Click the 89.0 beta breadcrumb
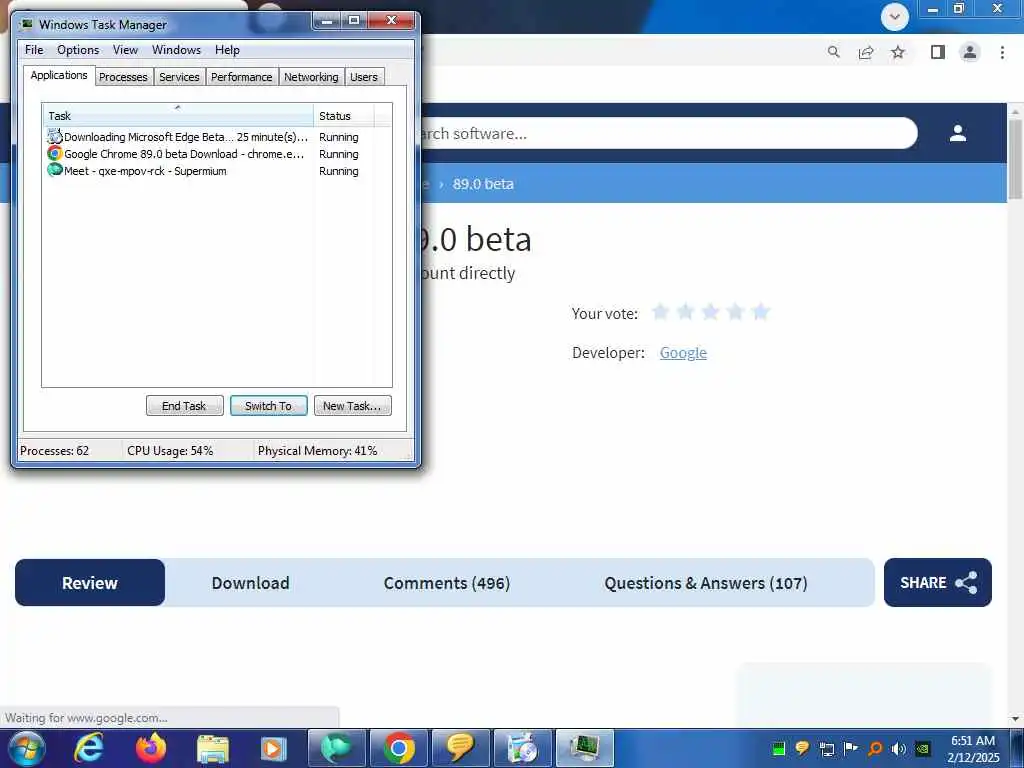The image size is (1024, 768). [483, 184]
